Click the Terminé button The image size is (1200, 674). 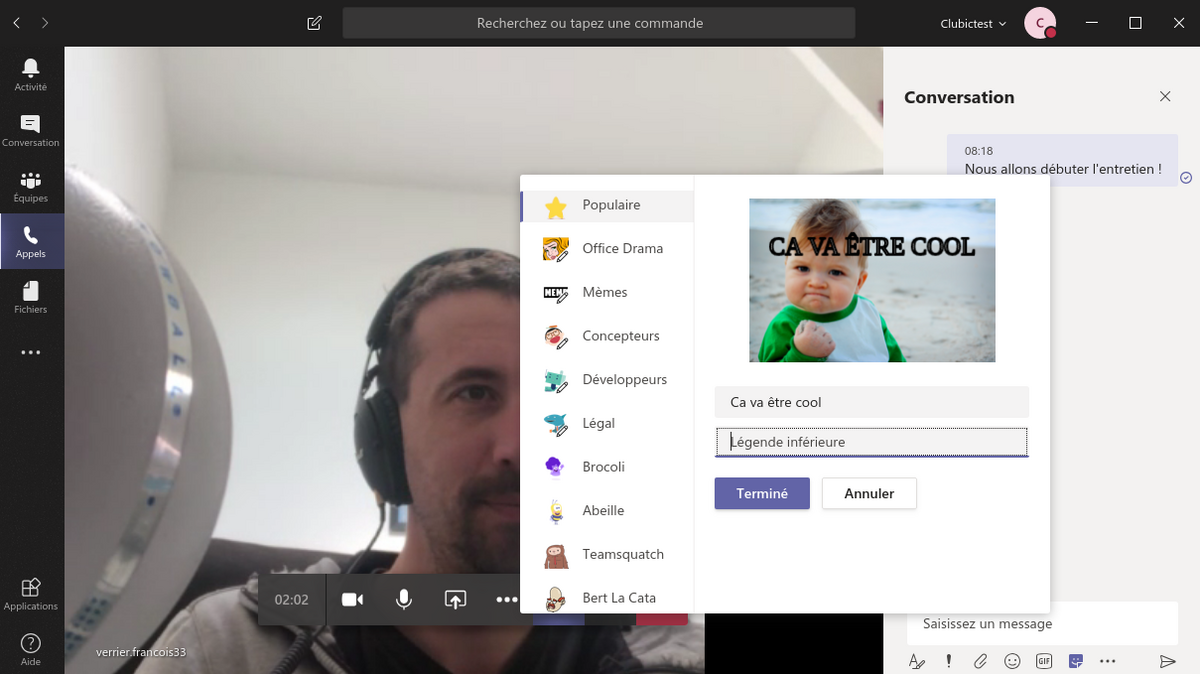coord(762,493)
